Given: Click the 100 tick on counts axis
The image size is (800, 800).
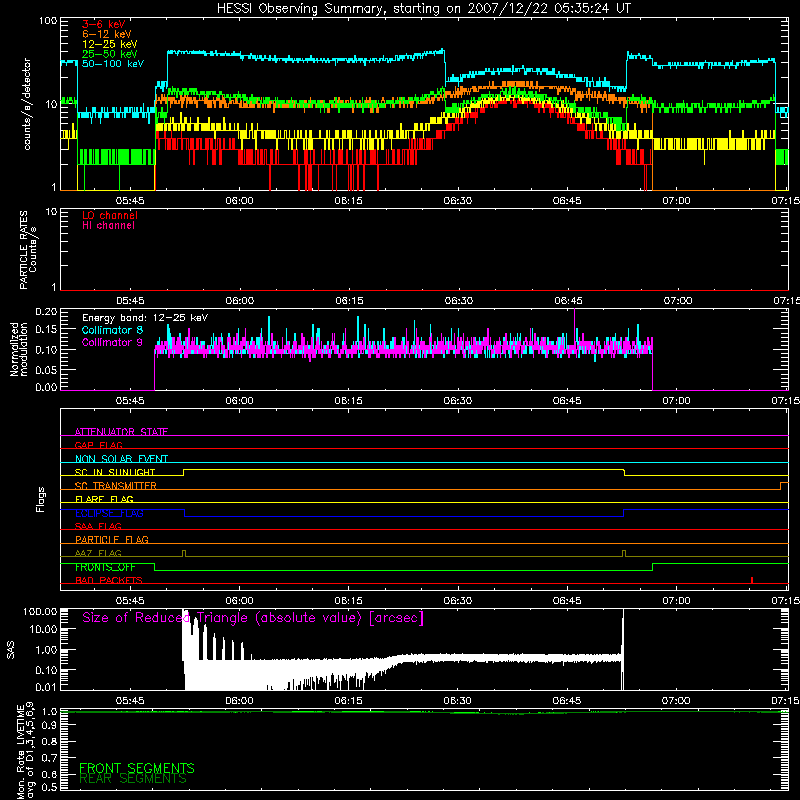Looking at the screenshot, I should point(48,21).
